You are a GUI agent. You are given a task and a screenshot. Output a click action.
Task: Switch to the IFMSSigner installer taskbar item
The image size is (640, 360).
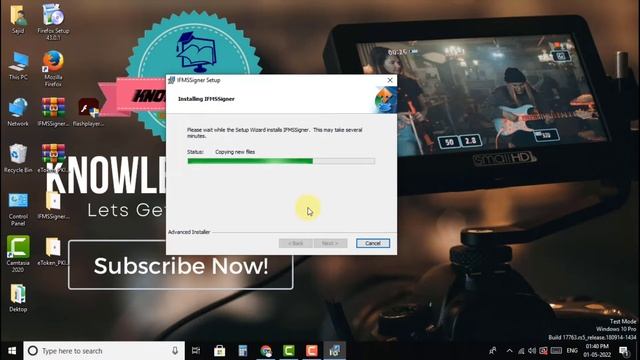[335, 351]
